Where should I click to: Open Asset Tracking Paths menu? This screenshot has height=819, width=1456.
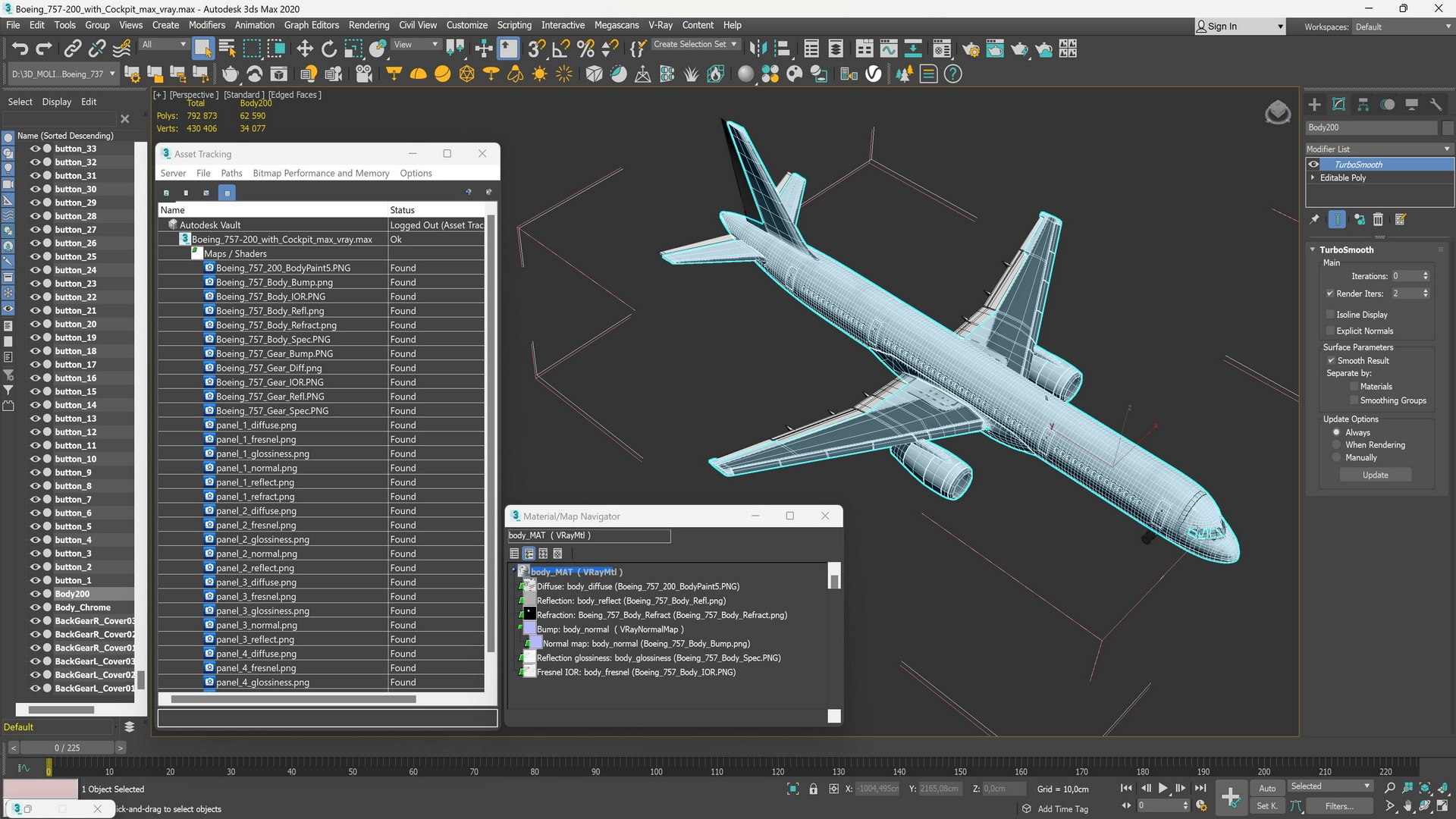[231, 173]
